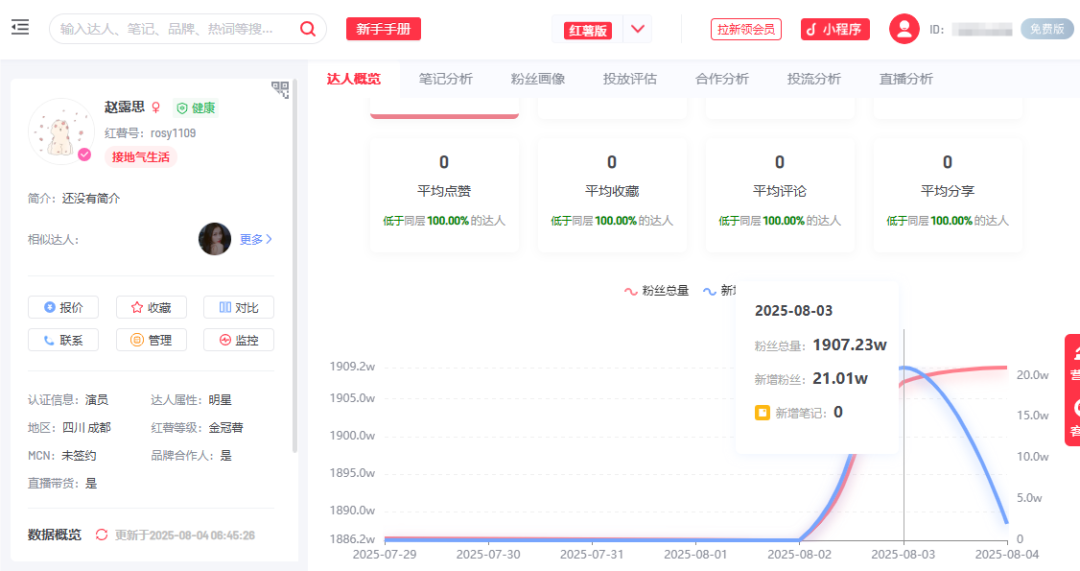
Task: Click the search magnifier icon
Action: point(307,29)
